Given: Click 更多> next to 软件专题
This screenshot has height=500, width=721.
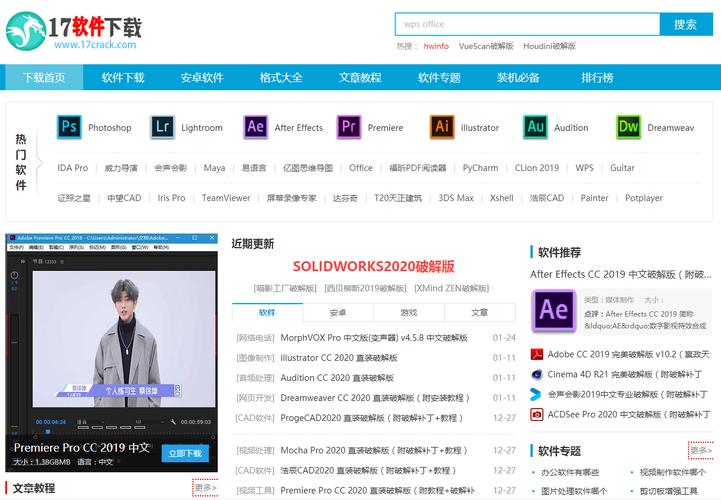Looking at the screenshot, I should (x=701, y=450).
